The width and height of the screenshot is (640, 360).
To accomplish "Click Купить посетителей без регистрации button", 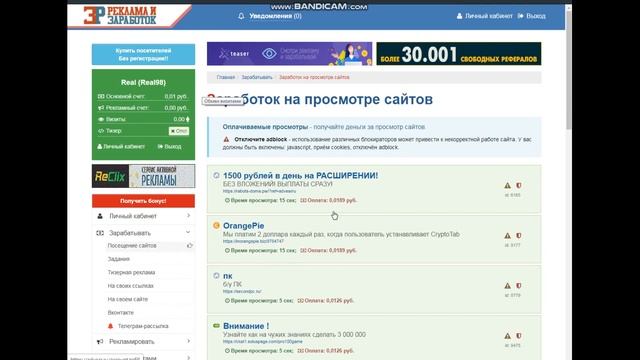I will click(x=143, y=55).
